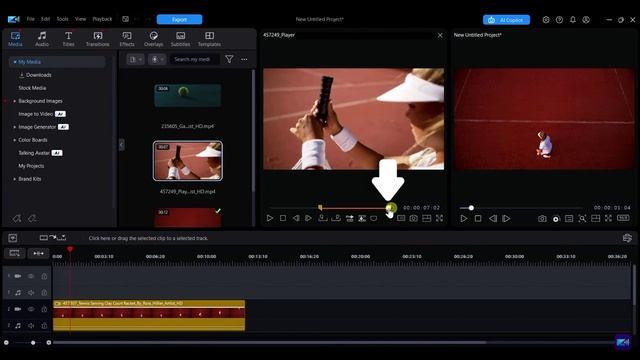Click the Search my media field
This screenshot has width=640, height=360.
(x=194, y=60)
